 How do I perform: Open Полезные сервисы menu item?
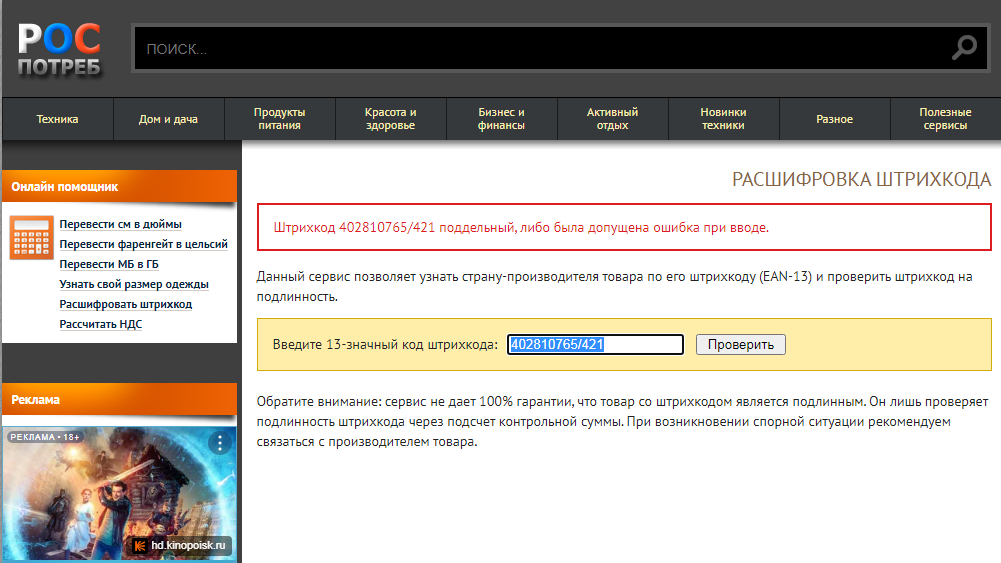point(945,119)
